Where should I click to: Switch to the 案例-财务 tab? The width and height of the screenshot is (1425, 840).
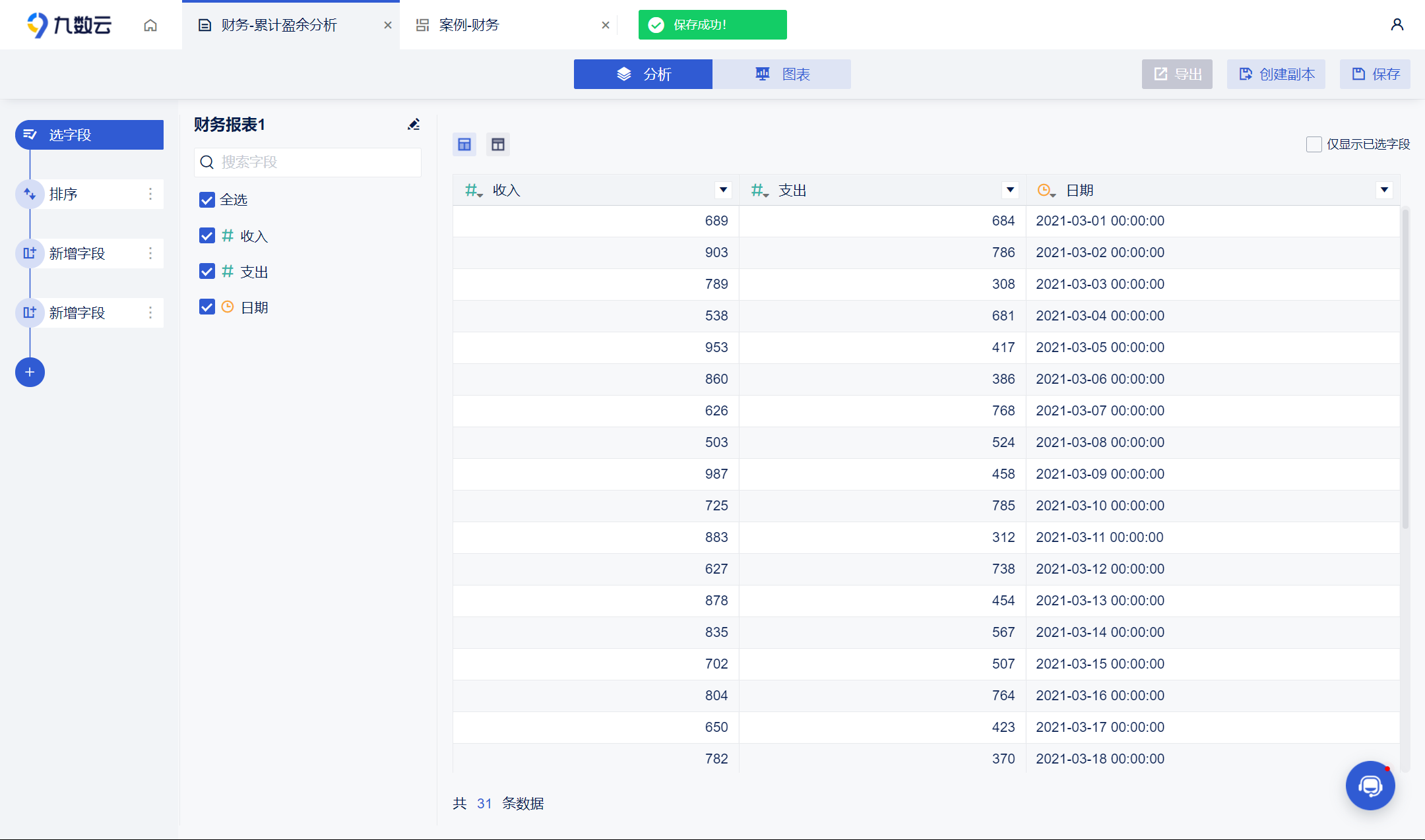(x=468, y=25)
